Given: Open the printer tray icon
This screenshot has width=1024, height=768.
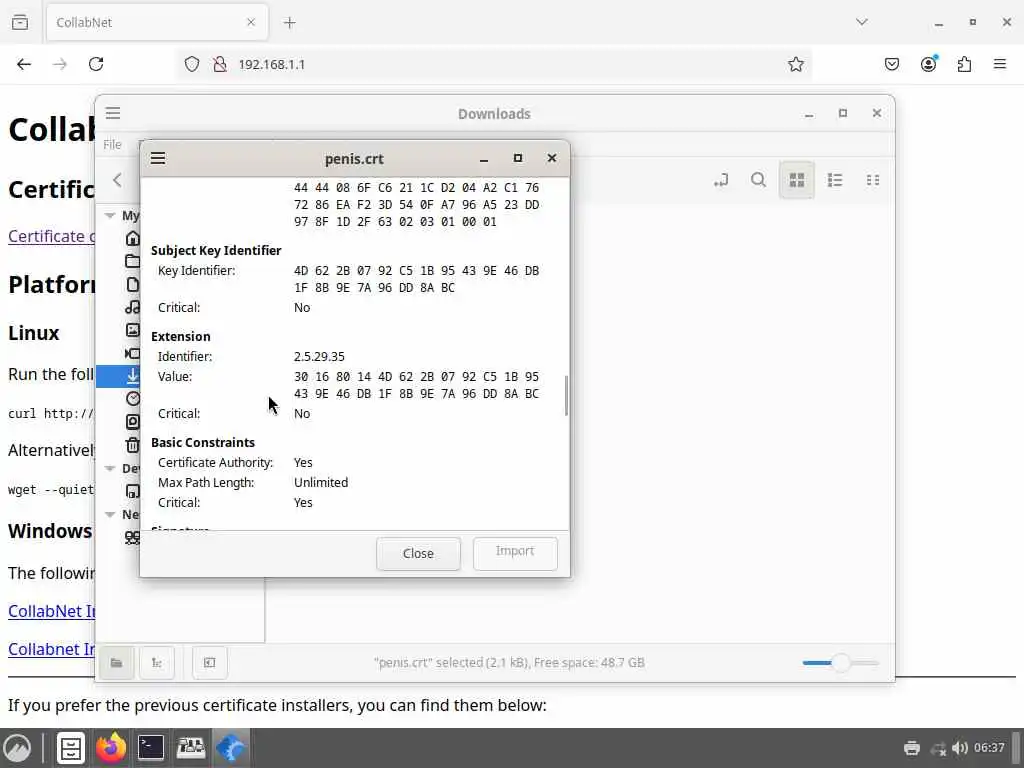Looking at the screenshot, I should coord(912,748).
